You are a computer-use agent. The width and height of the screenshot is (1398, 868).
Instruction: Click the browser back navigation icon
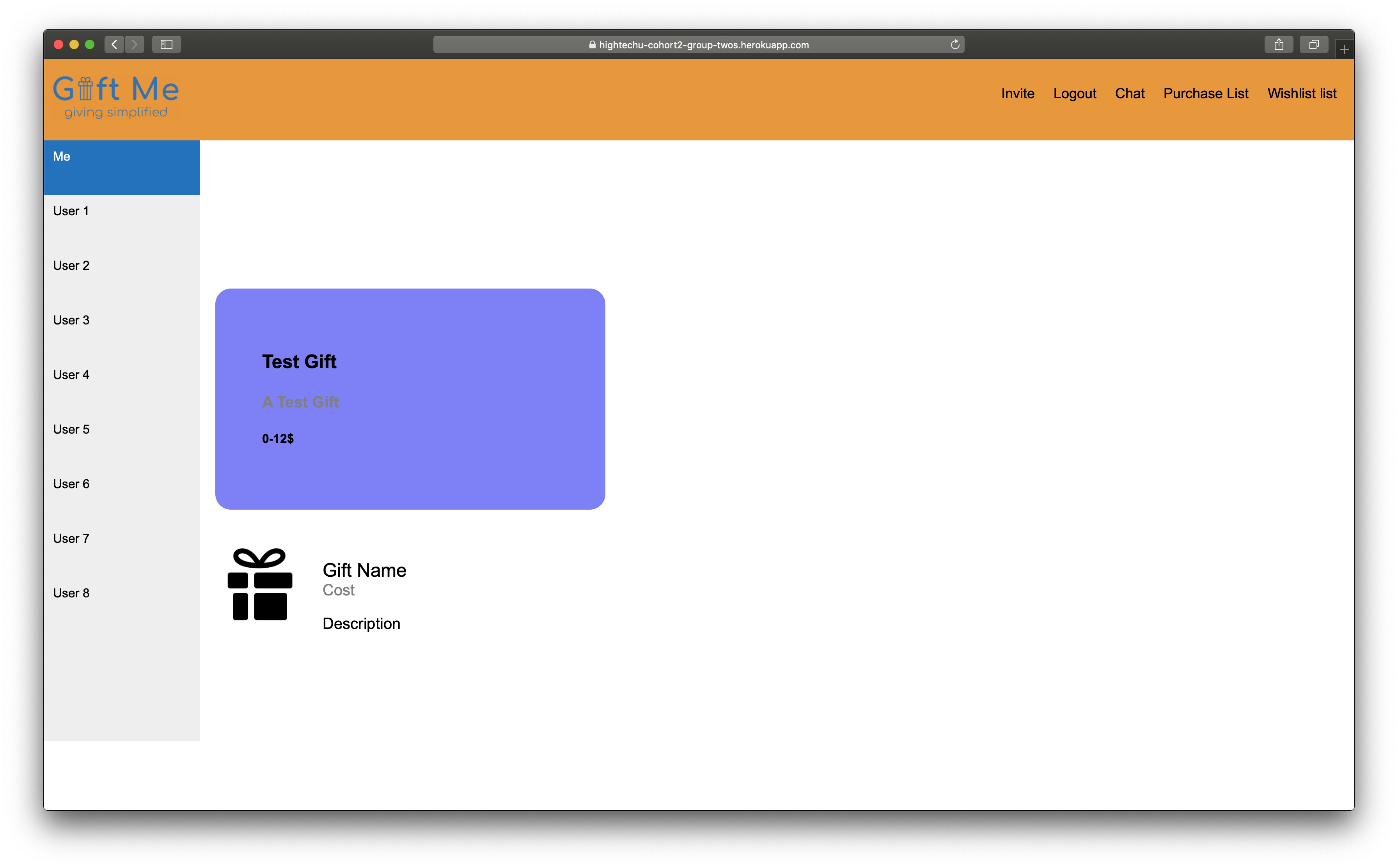click(114, 44)
